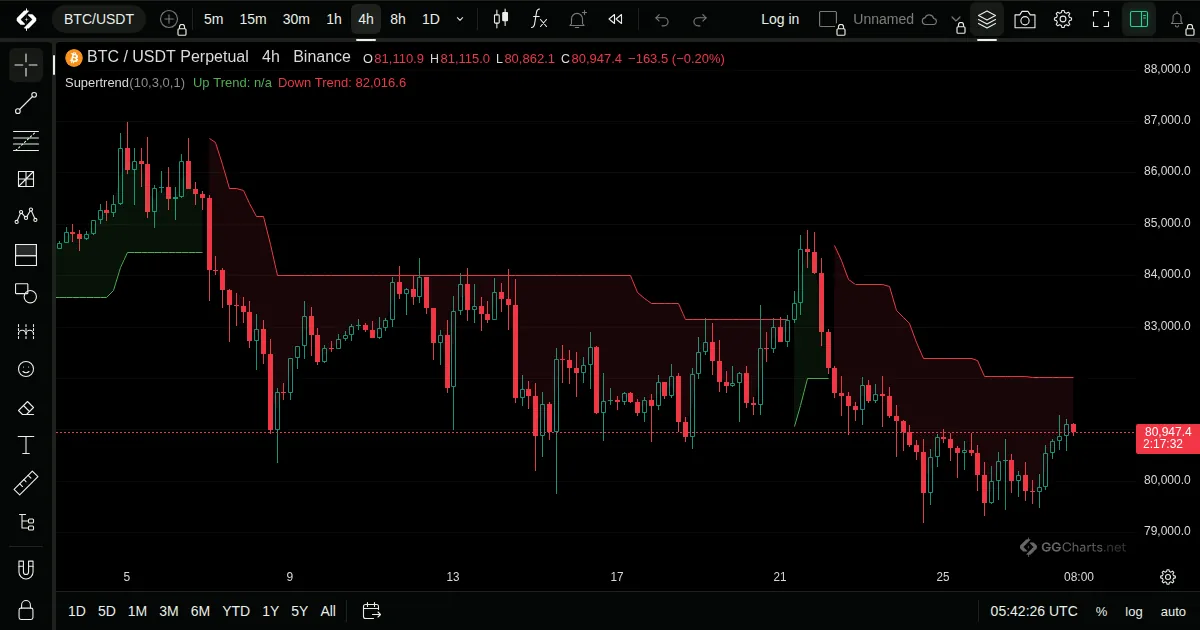The width and height of the screenshot is (1200, 630).
Task: Switch to the 30m timeframe
Action: 296,19
